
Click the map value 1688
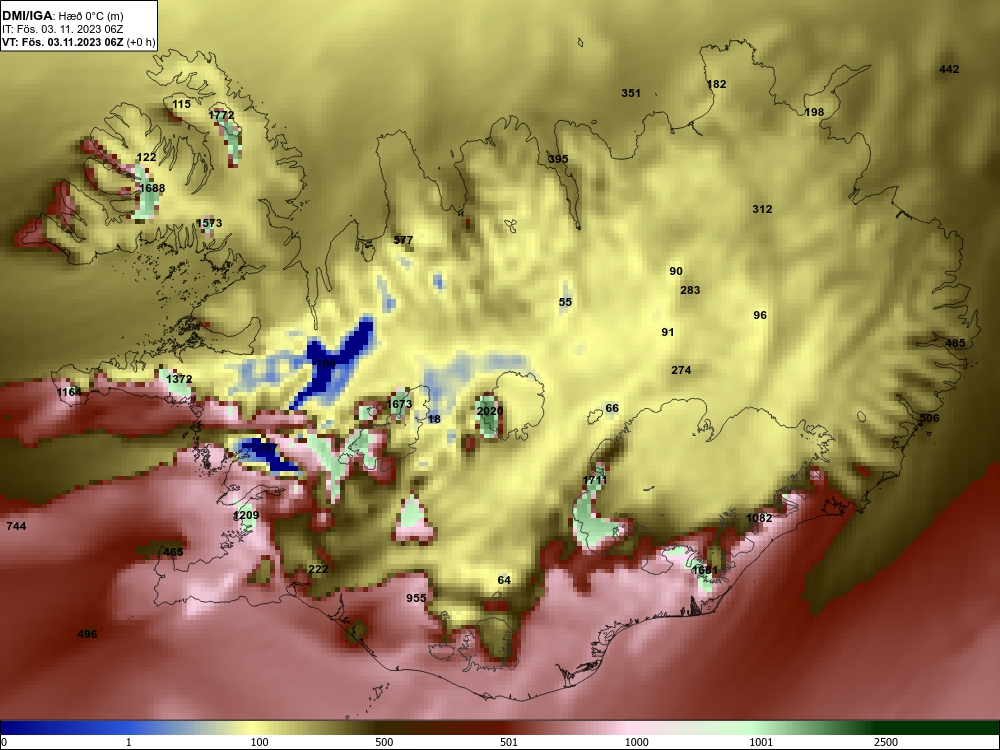pos(152,188)
